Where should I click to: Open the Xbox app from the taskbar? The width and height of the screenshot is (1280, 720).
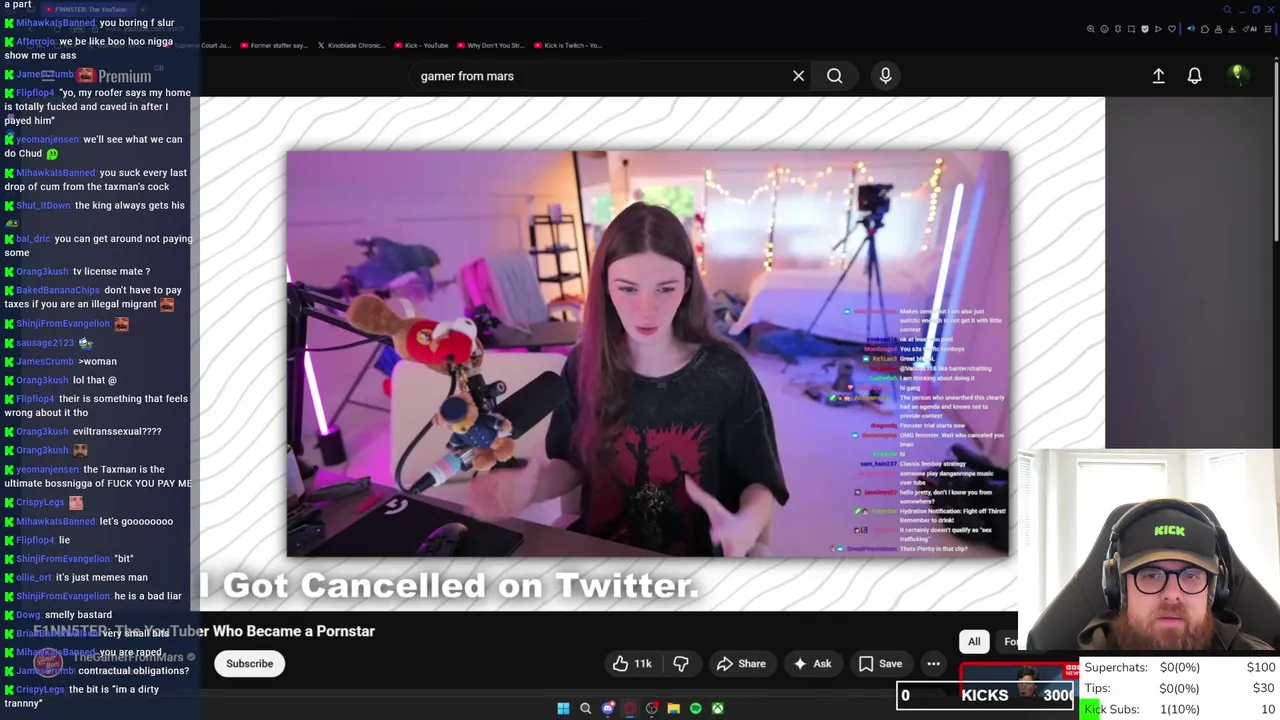point(718,709)
